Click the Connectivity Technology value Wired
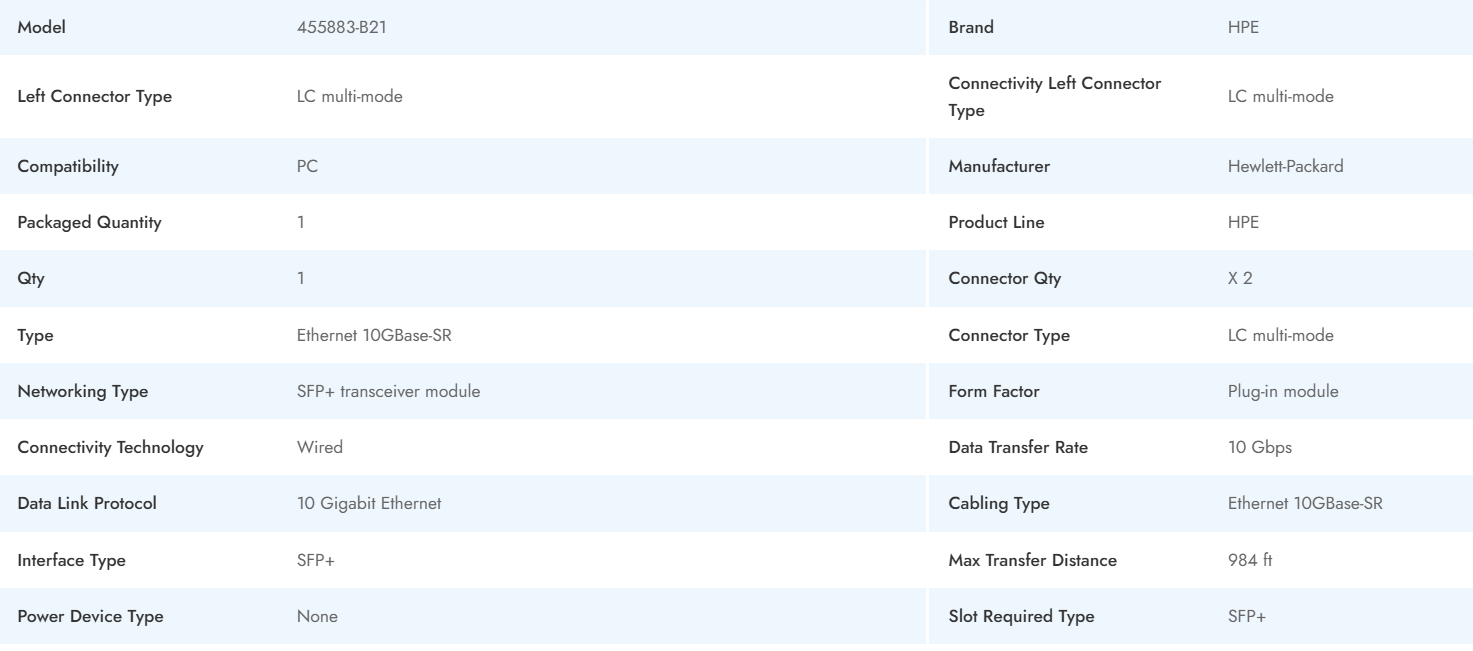1473x651 pixels. tap(319, 448)
